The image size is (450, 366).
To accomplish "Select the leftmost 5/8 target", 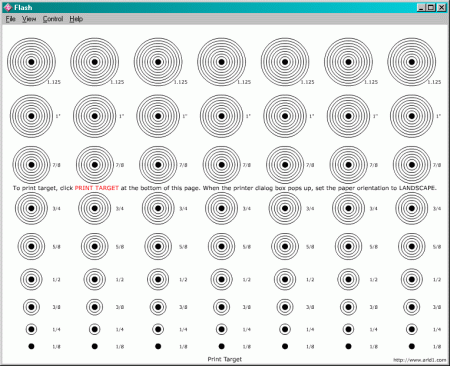I will click(x=31, y=247).
